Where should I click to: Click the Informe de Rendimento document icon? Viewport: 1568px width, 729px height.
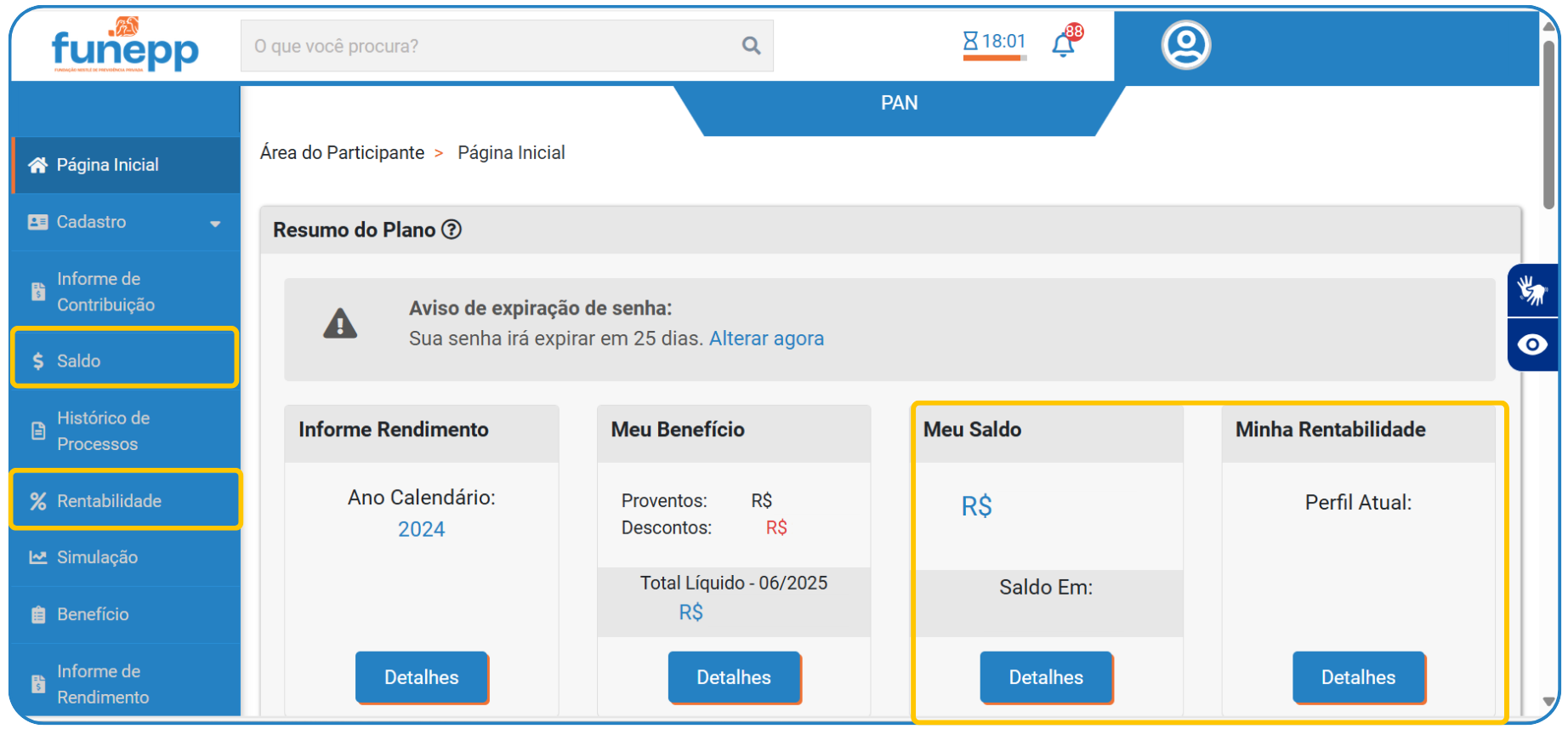(38, 684)
